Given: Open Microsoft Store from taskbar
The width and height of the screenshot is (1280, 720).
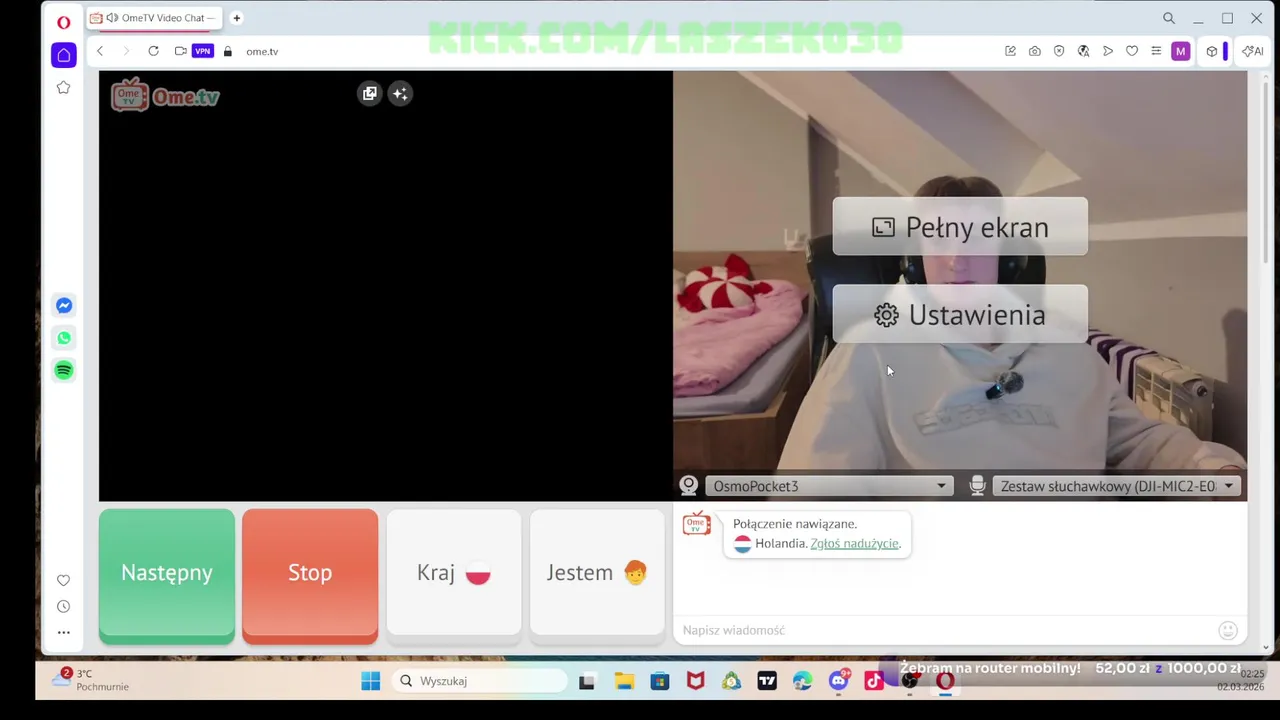Looking at the screenshot, I should 660,681.
